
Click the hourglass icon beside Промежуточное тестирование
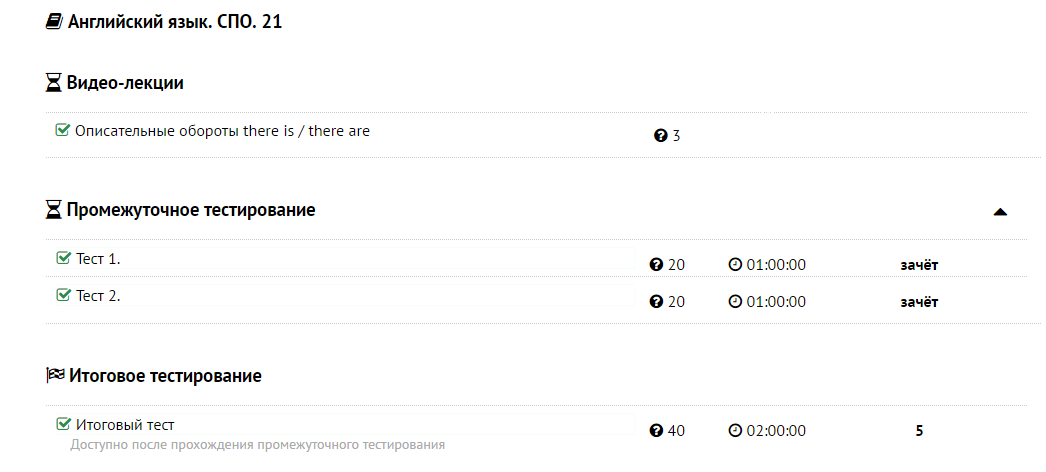tap(54, 210)
